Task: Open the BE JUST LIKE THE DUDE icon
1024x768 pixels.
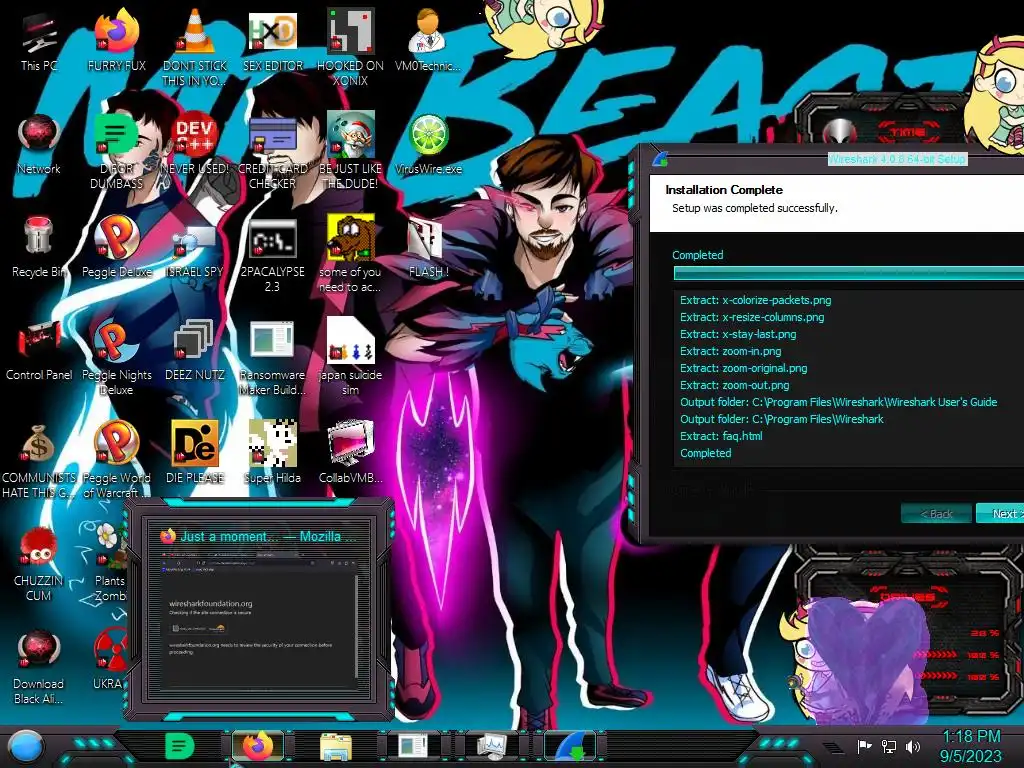Action: 351,150
